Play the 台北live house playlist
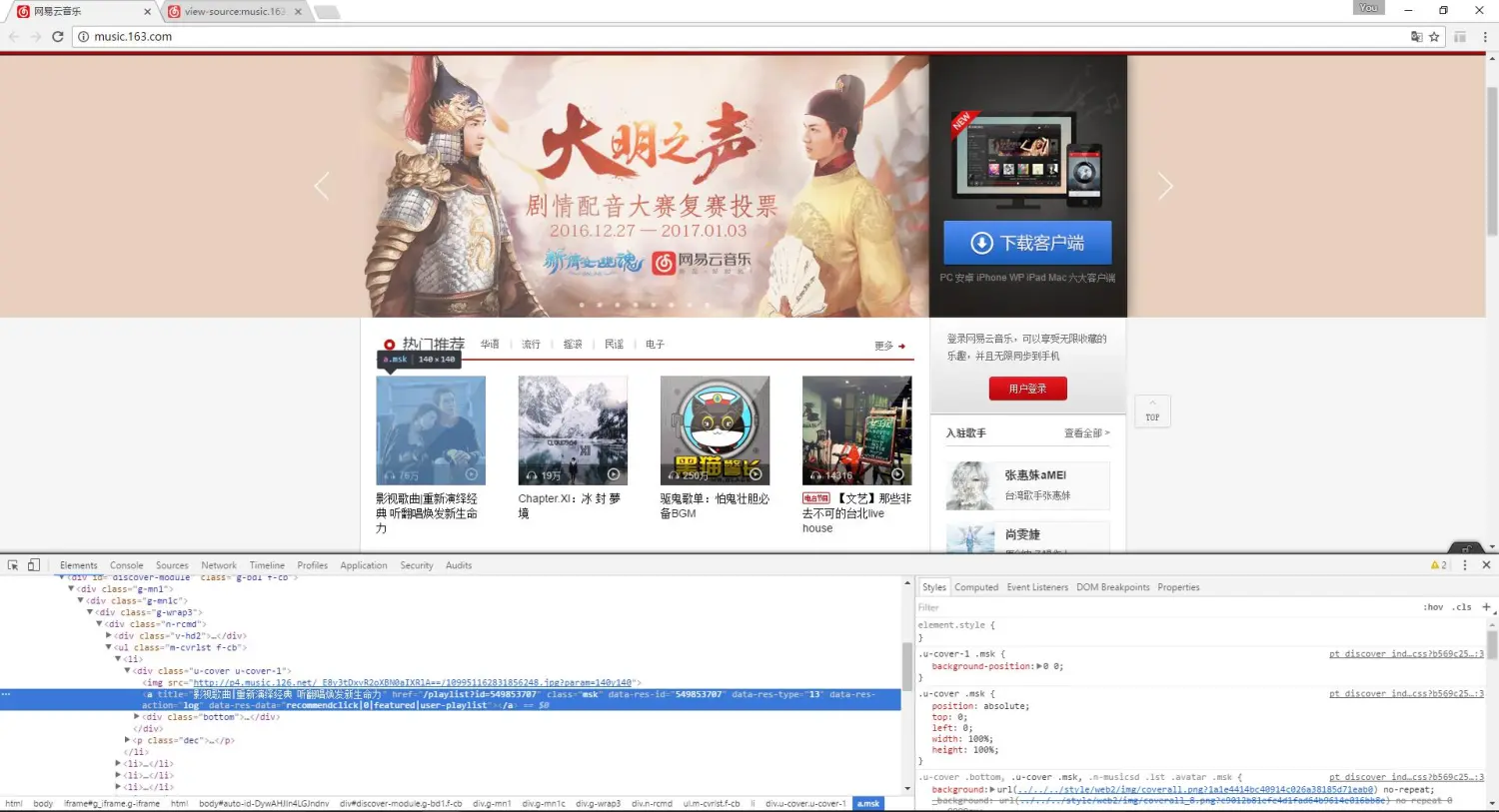 (897, 474)
